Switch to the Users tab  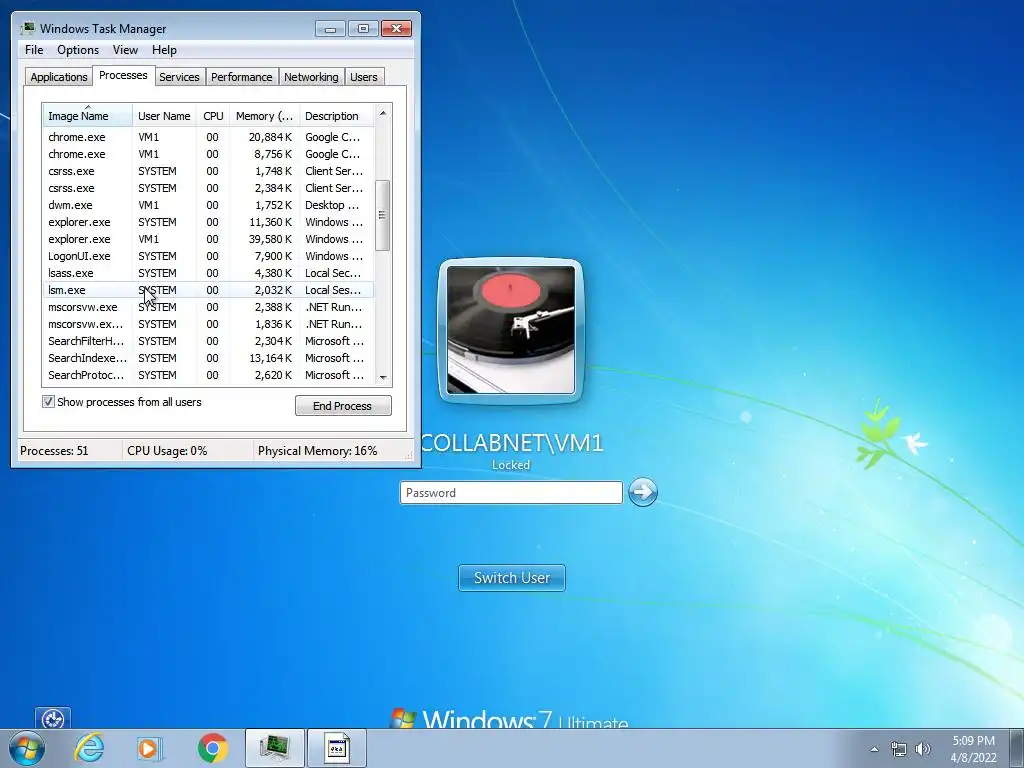363,76
